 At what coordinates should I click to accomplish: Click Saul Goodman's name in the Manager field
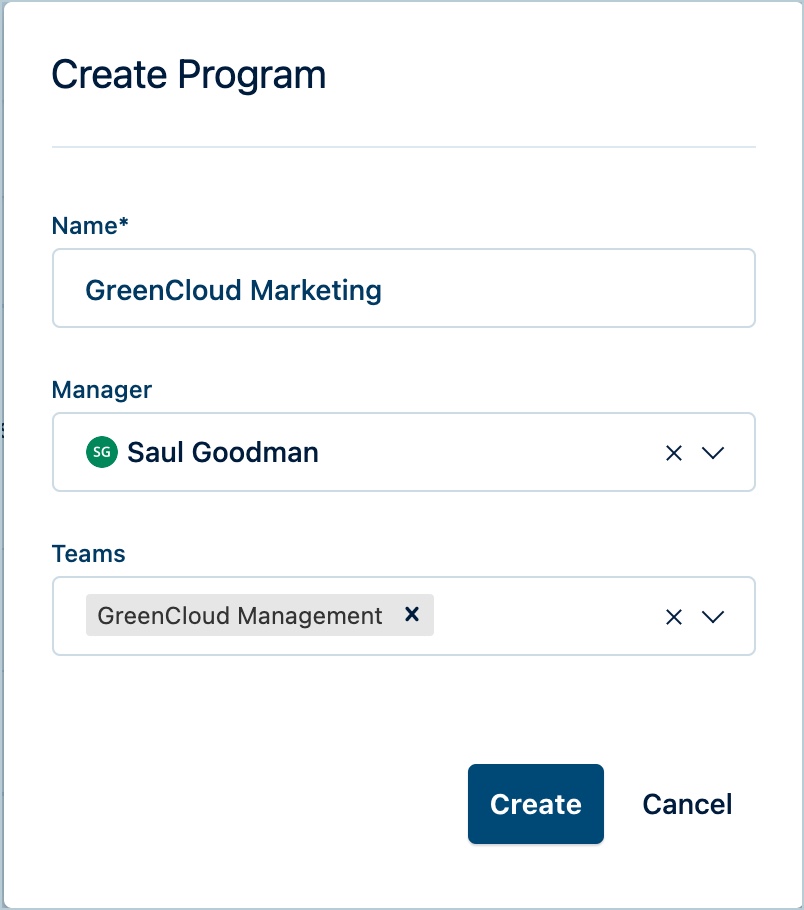[x=222, y=452]
